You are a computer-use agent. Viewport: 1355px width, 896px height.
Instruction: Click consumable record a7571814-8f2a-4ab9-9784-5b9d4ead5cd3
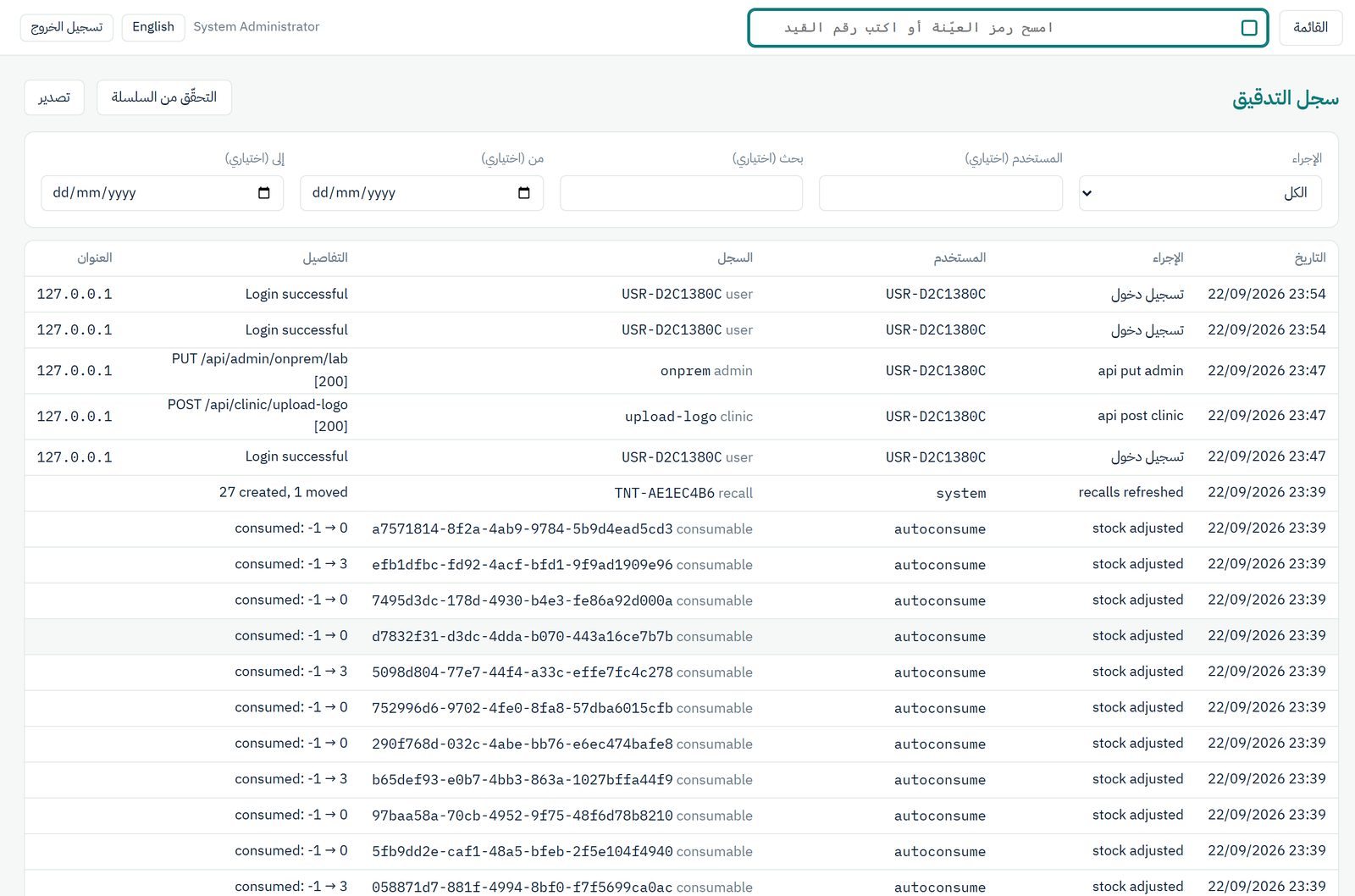point(562,528)
